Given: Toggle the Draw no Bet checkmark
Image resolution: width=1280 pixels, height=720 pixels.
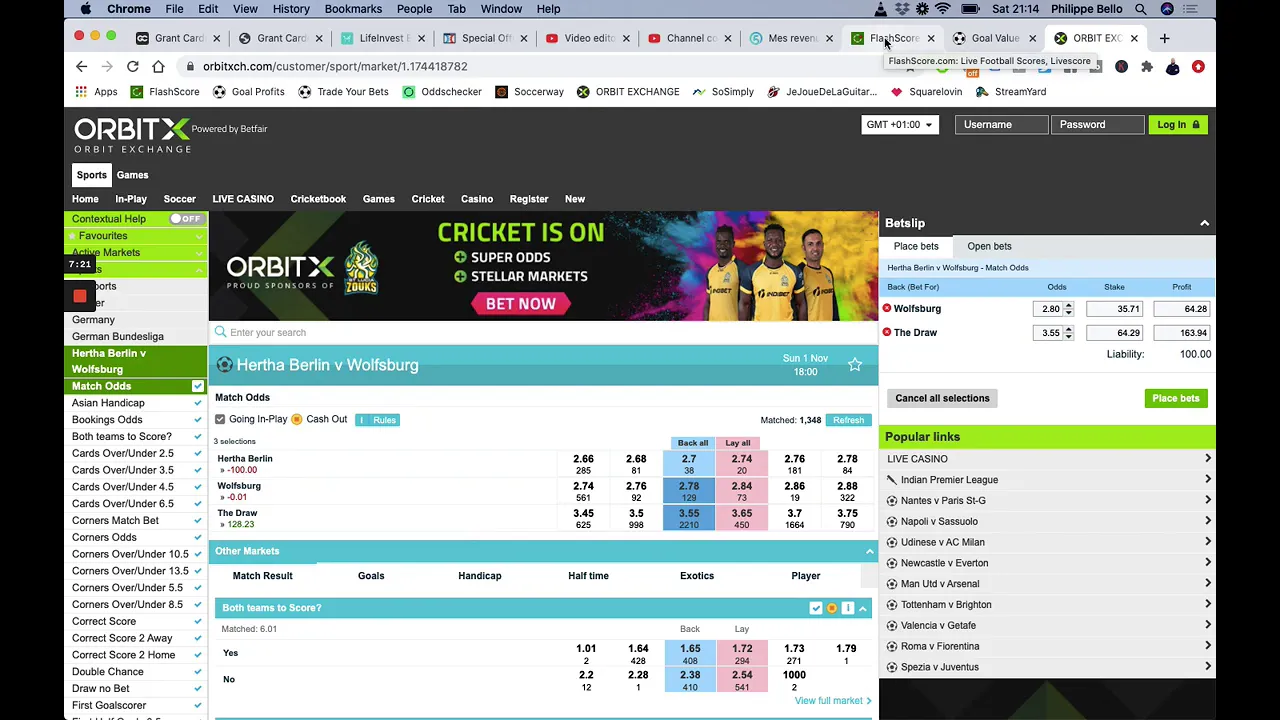Looking at the screenshot, I should [x=197, y=688].
